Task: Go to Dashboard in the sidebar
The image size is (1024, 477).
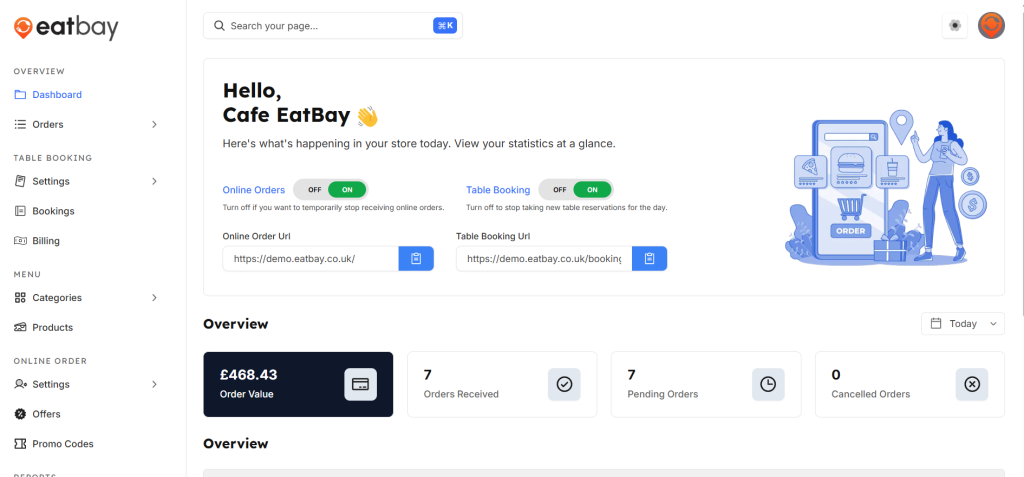Action: click(x=57, y=95)
